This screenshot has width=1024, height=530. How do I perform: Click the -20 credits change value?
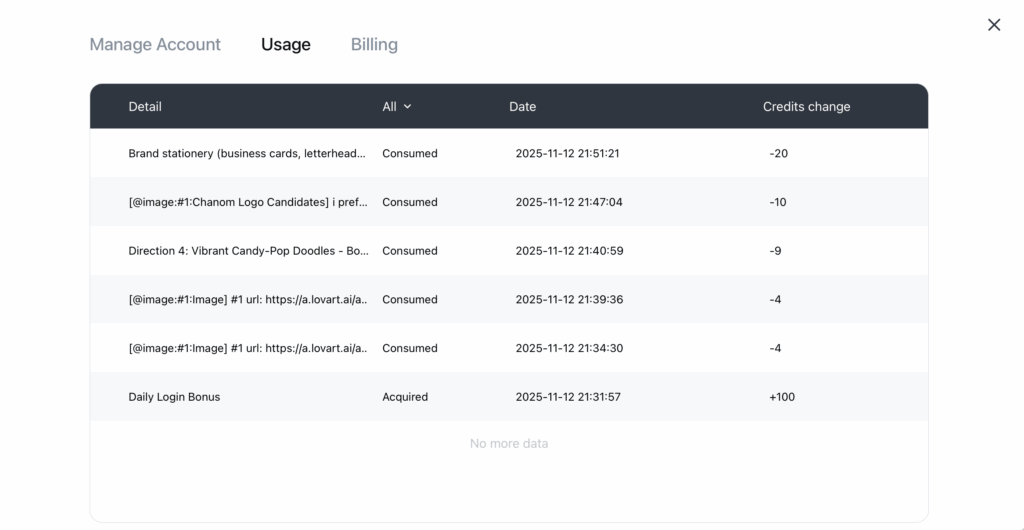778,153
